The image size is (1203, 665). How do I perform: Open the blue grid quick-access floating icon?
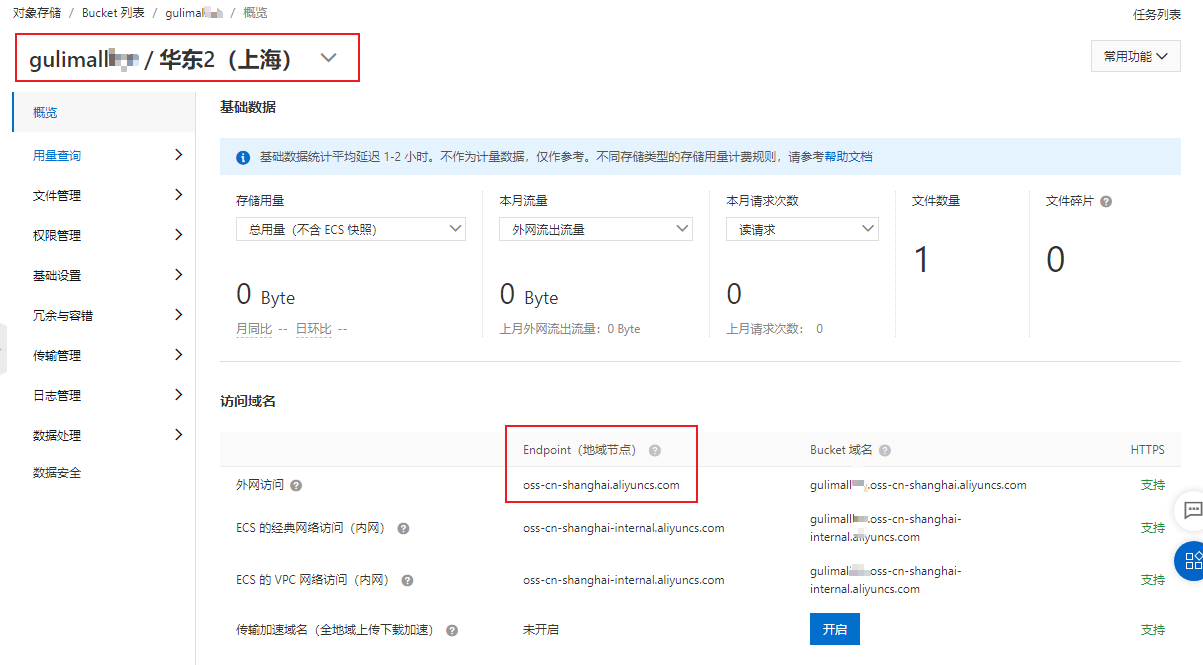click(1191, 560)
